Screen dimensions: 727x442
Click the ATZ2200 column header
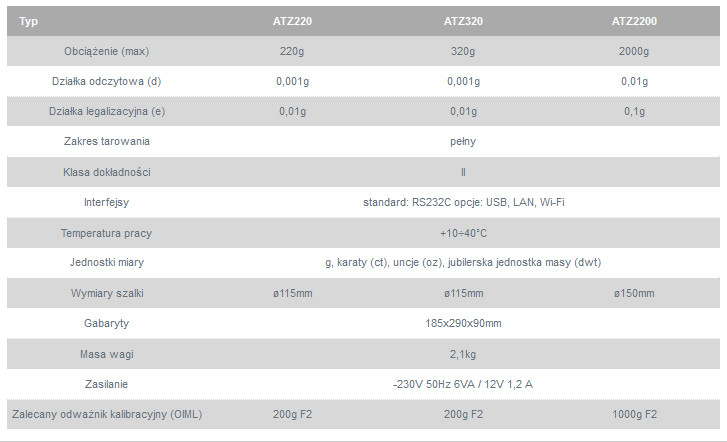[x=634, y=20]
